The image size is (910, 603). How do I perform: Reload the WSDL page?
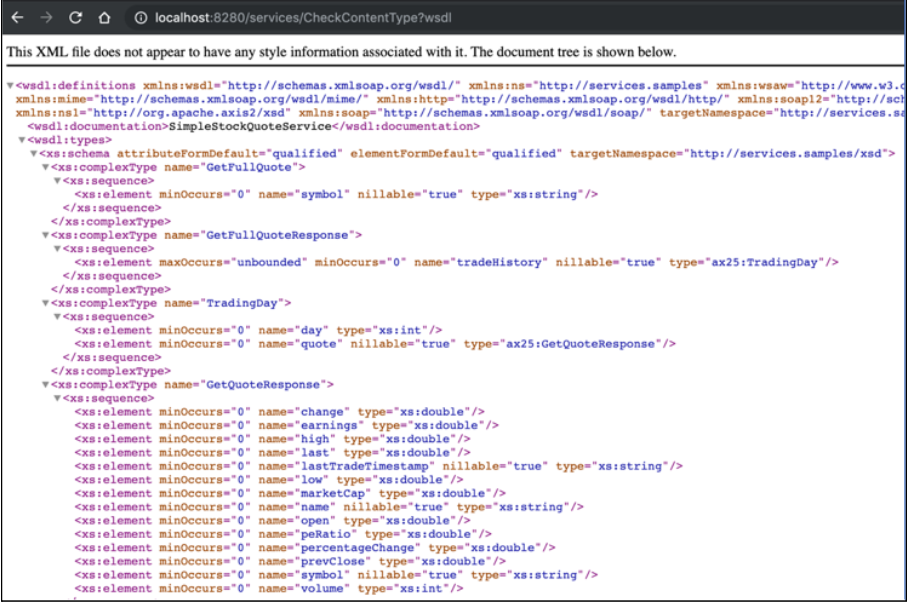coord(75,18)
